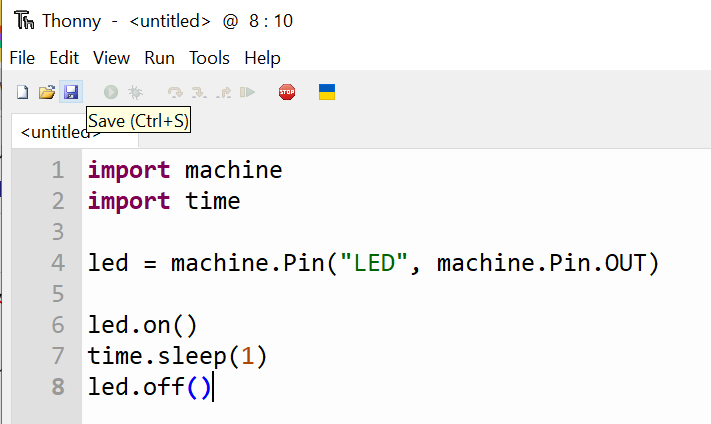The height and width of the screenshot is (424, 711).
Task: Open a file with the folder icon
Action: point(47,93)
